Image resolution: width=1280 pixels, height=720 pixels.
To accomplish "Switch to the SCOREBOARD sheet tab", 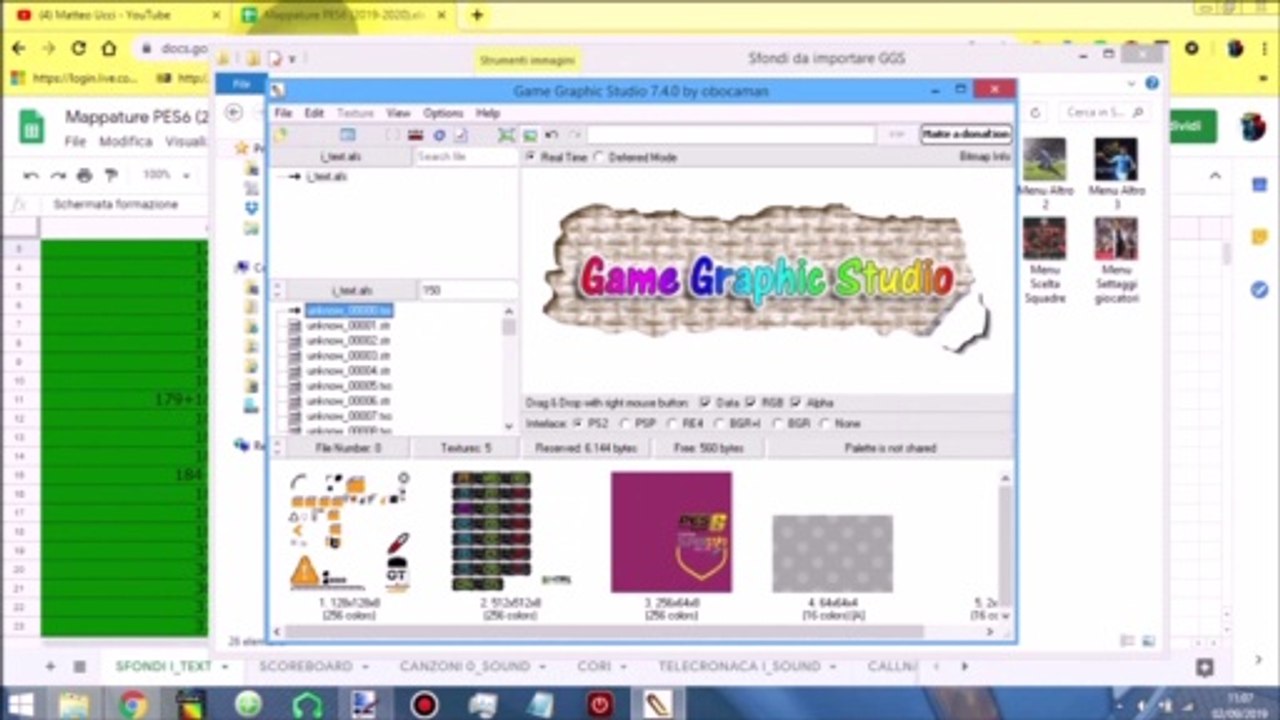I will (306, 666).
